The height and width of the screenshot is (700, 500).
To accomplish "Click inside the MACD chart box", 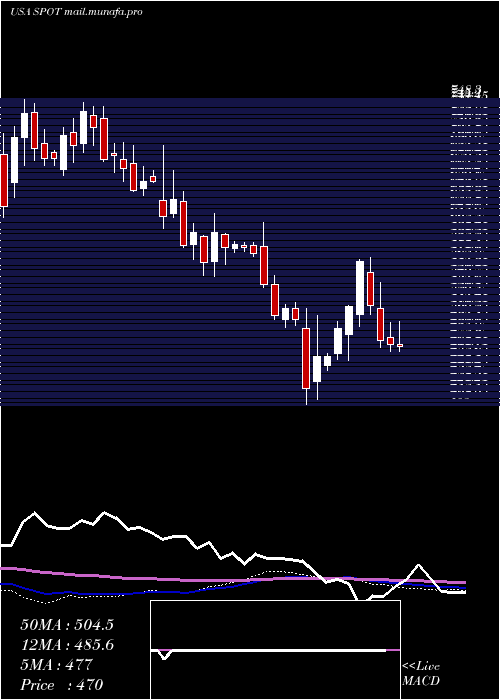I will click(275, 650).
